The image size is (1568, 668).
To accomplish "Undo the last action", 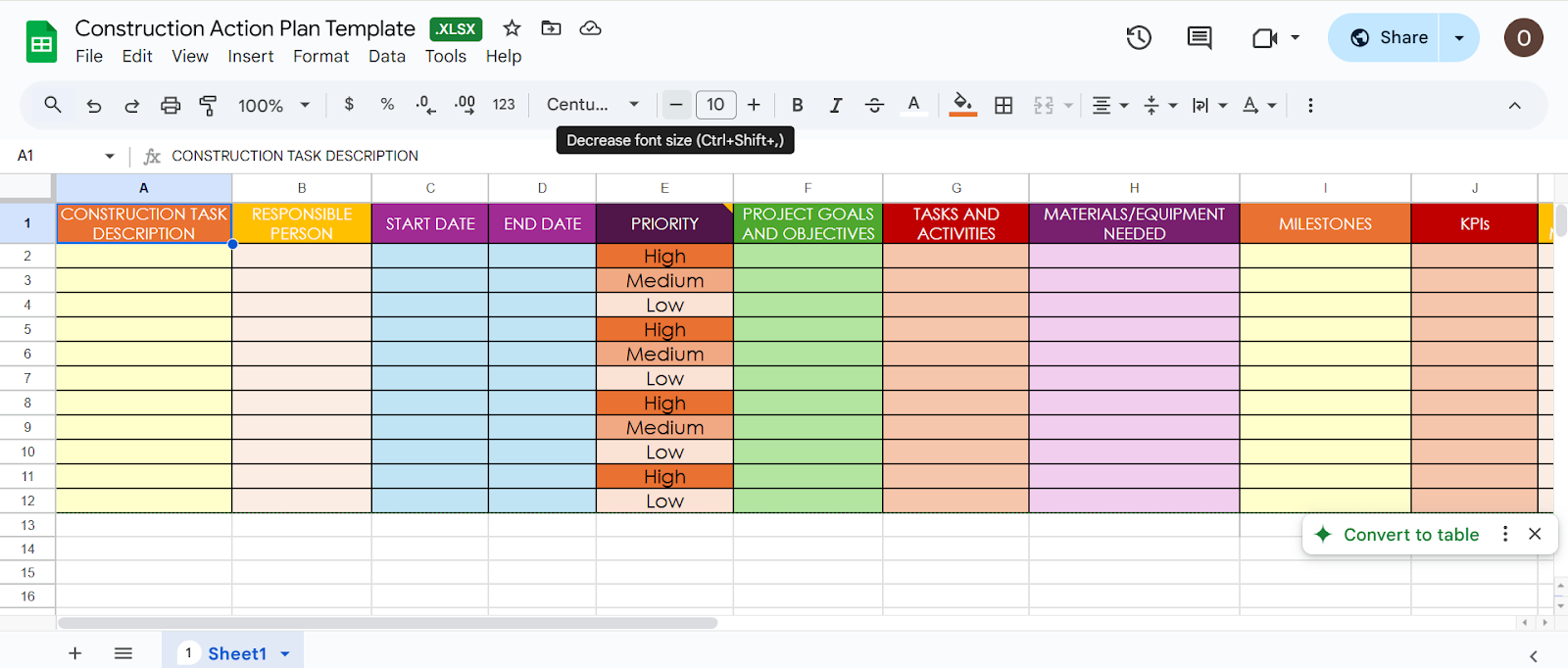I will coord(94,105).
